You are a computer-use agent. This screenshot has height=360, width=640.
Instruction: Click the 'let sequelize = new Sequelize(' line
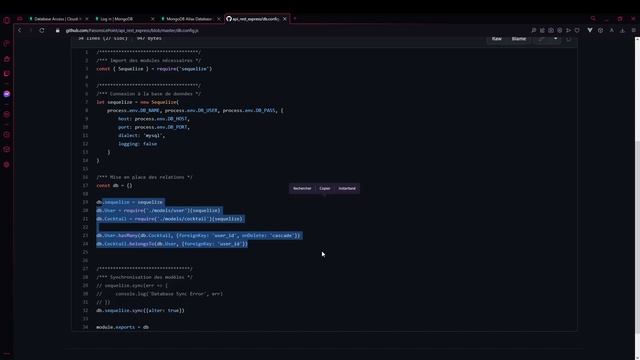(138, 102)
